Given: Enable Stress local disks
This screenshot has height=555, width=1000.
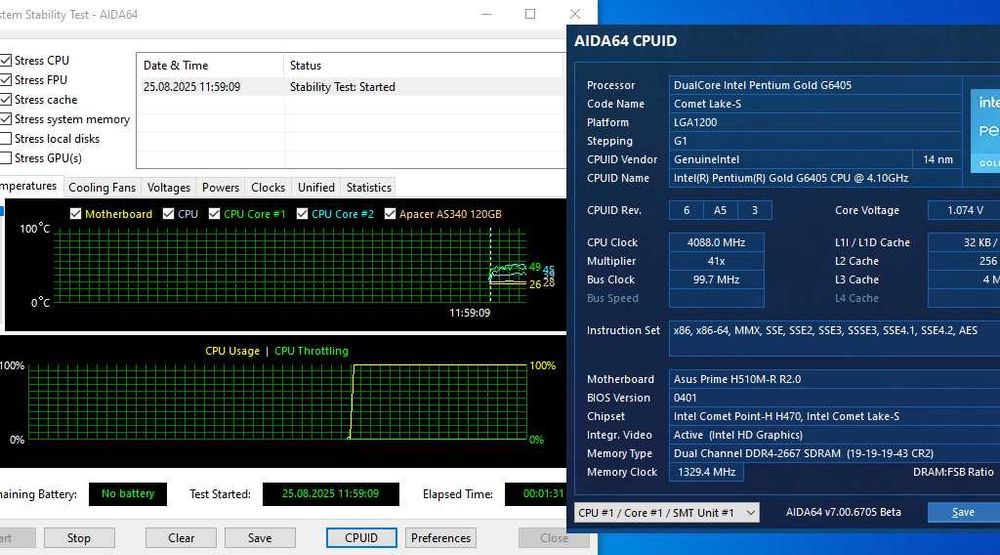Looking at the screenshot, I should point(6,138).
